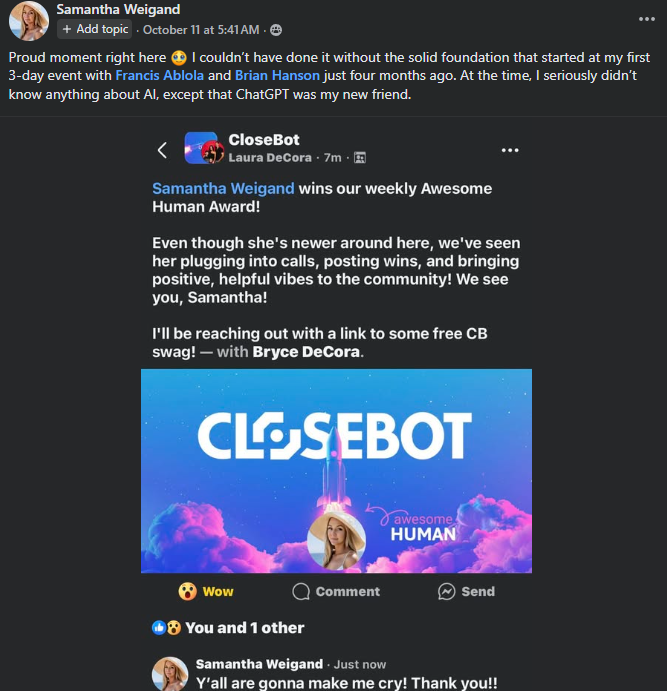Click the commenter's profile picture
Viewport: 667px width, 691px height.
coord(169,674)
